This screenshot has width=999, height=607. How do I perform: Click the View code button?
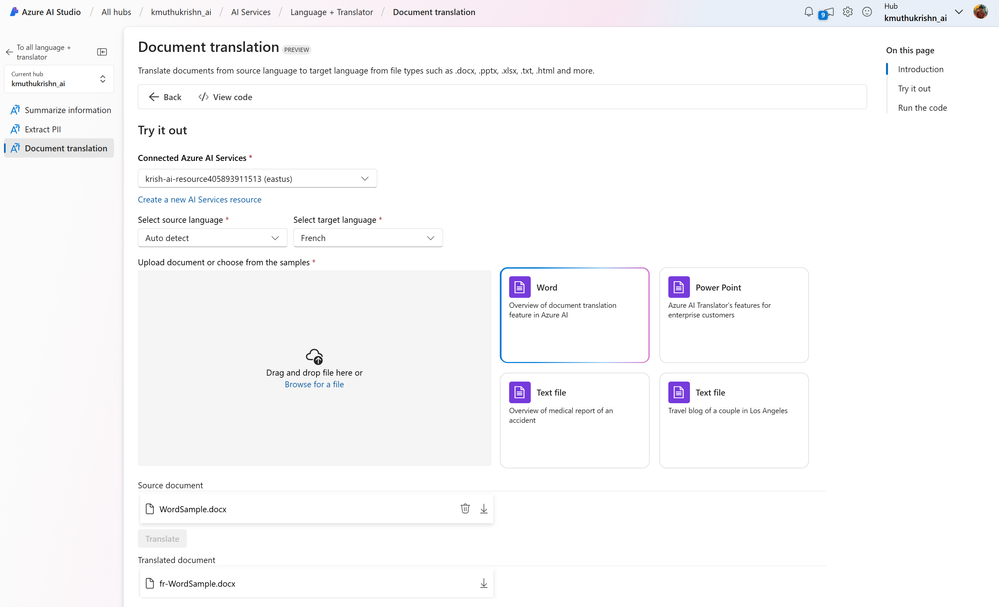pyautogui.click(x=225, y=97)
